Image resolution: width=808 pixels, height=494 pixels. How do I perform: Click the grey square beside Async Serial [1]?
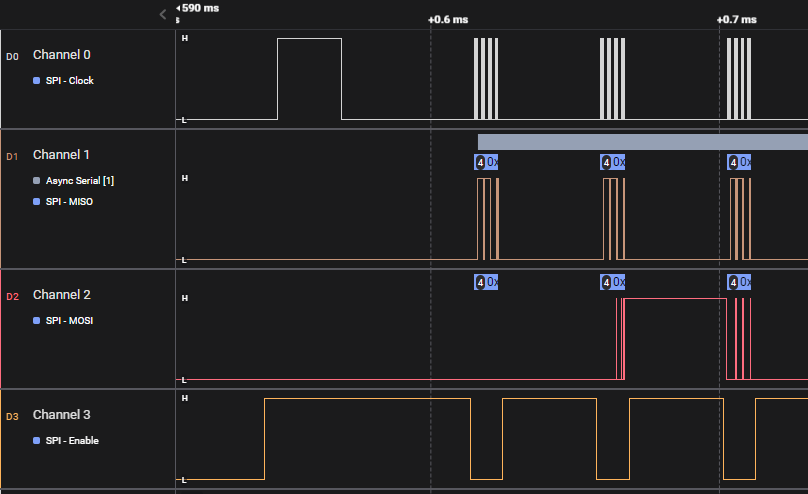(37, 180)
